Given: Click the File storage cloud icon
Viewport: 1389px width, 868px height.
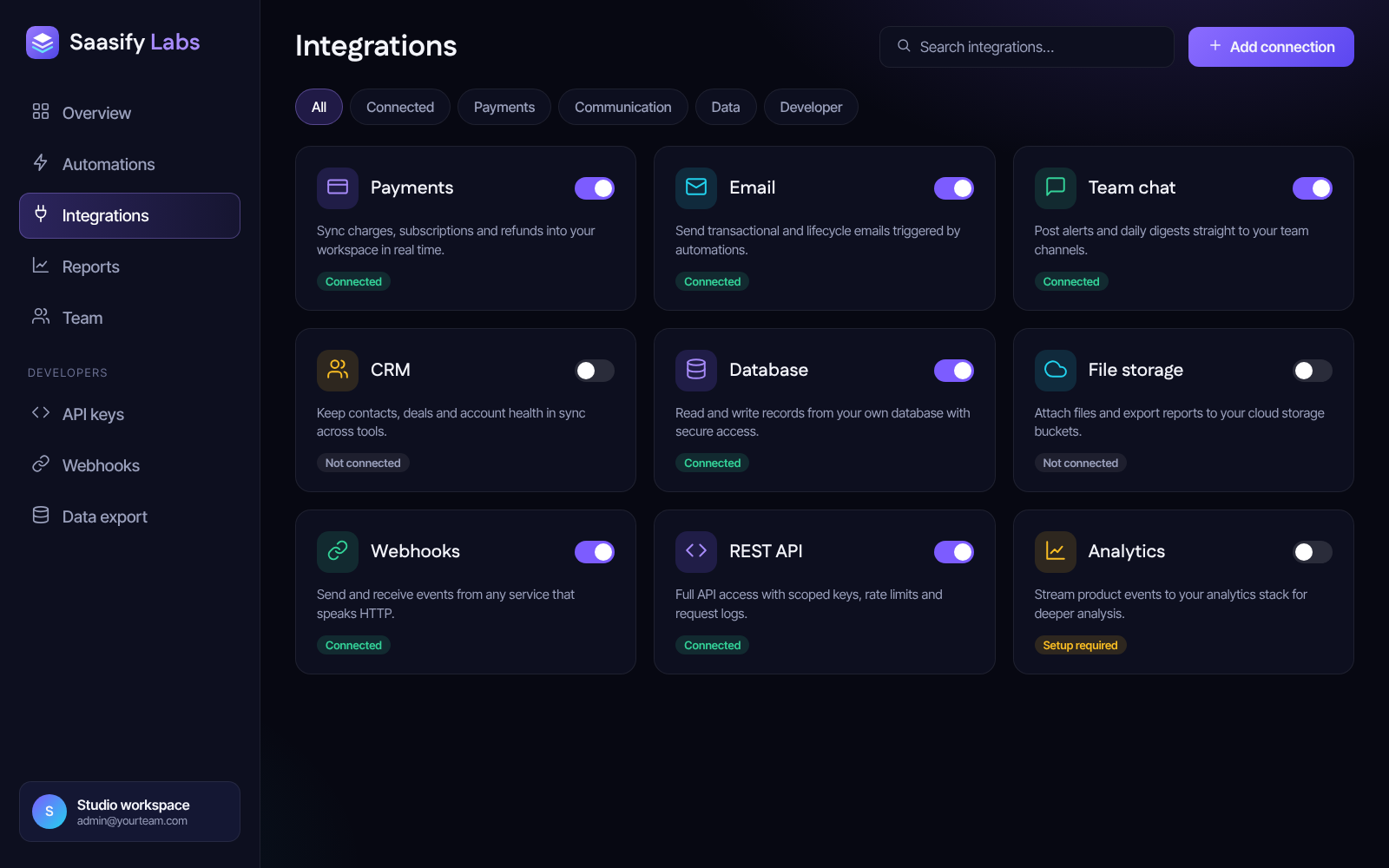Looking at the screenshot, I should coord(1056,370).
